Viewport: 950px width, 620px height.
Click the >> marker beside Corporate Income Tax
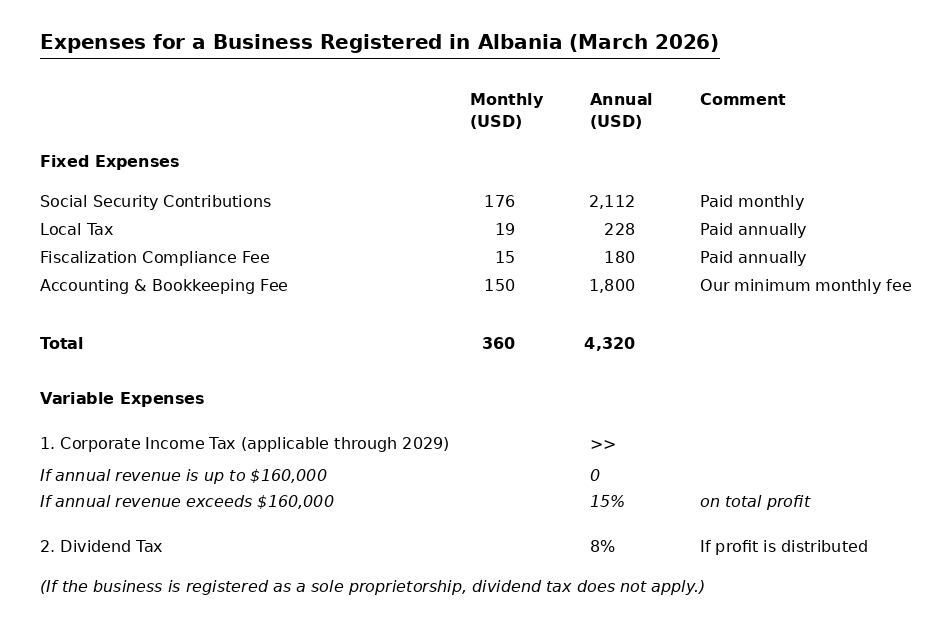click(x=603, y=444)
